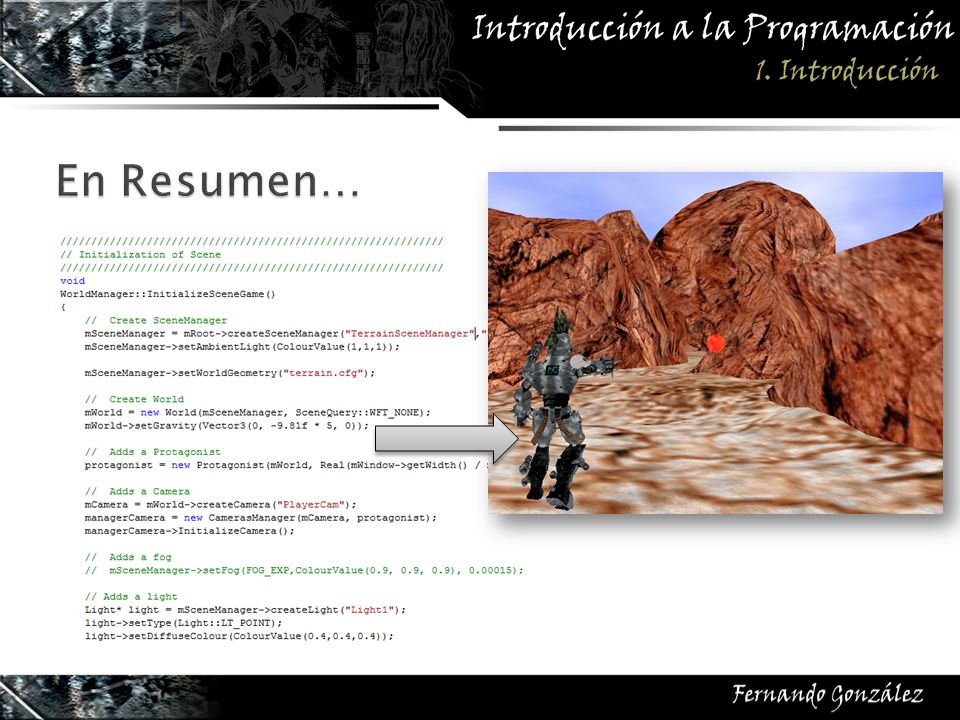960x720 pixels.
Task: Click the comment '// Initialization of Scene'
Action: tap(141, 255)
